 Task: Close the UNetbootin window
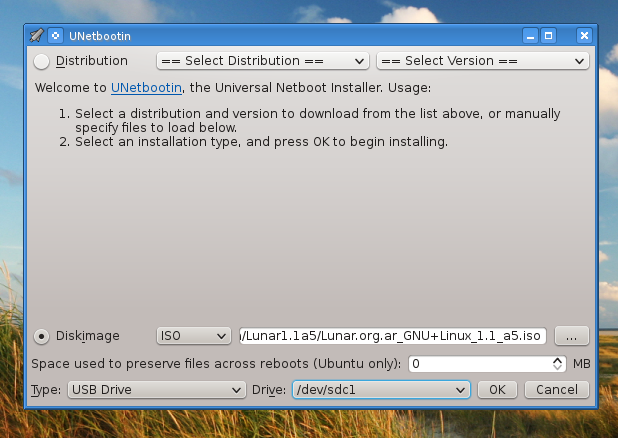[x=583, y=35]
